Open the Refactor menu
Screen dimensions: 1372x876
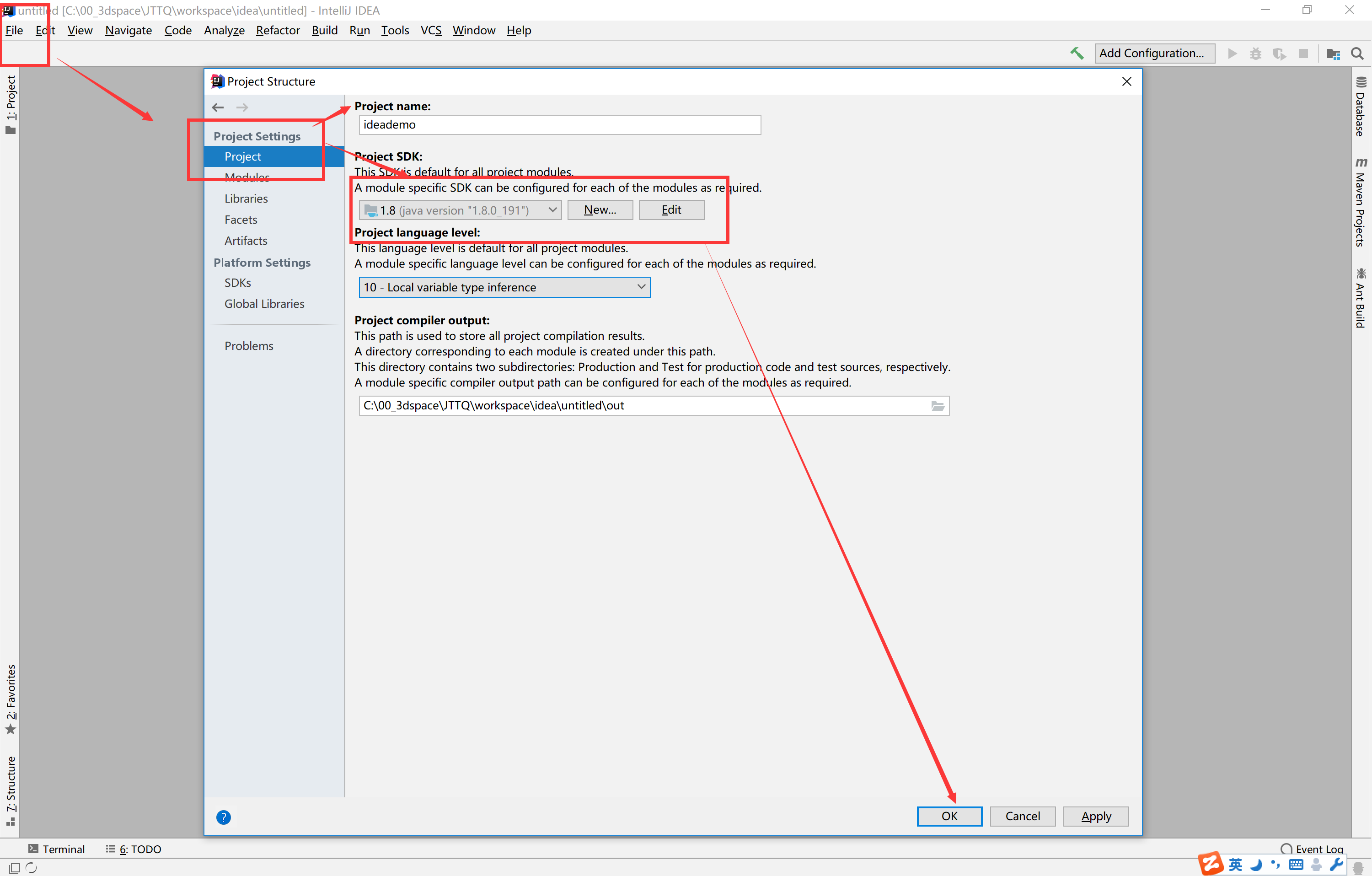coord(278,30)
